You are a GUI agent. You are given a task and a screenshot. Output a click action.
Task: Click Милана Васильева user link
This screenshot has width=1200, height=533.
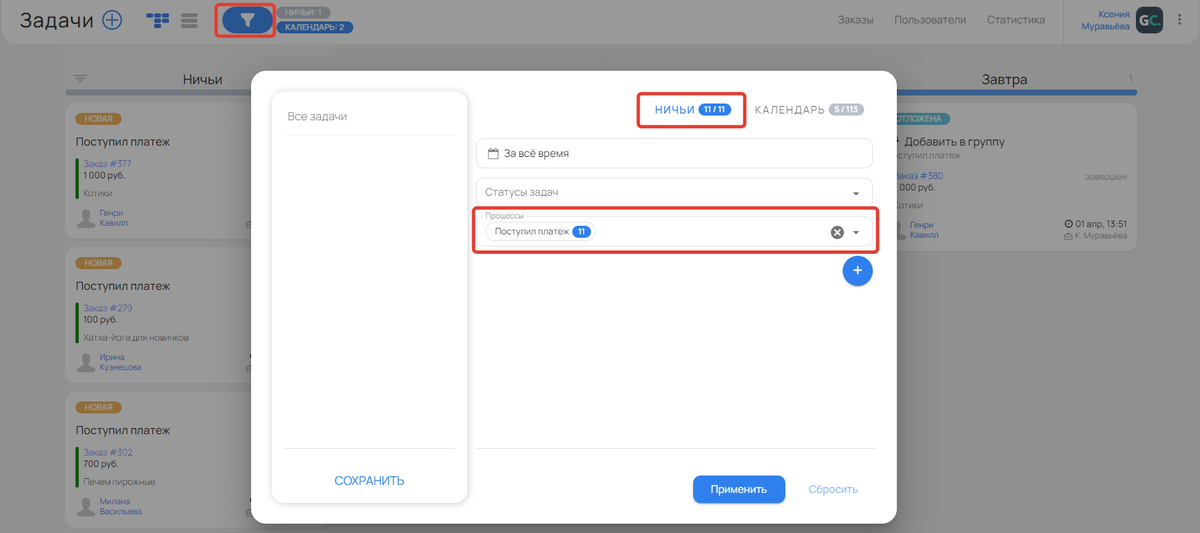coord(120,506)
